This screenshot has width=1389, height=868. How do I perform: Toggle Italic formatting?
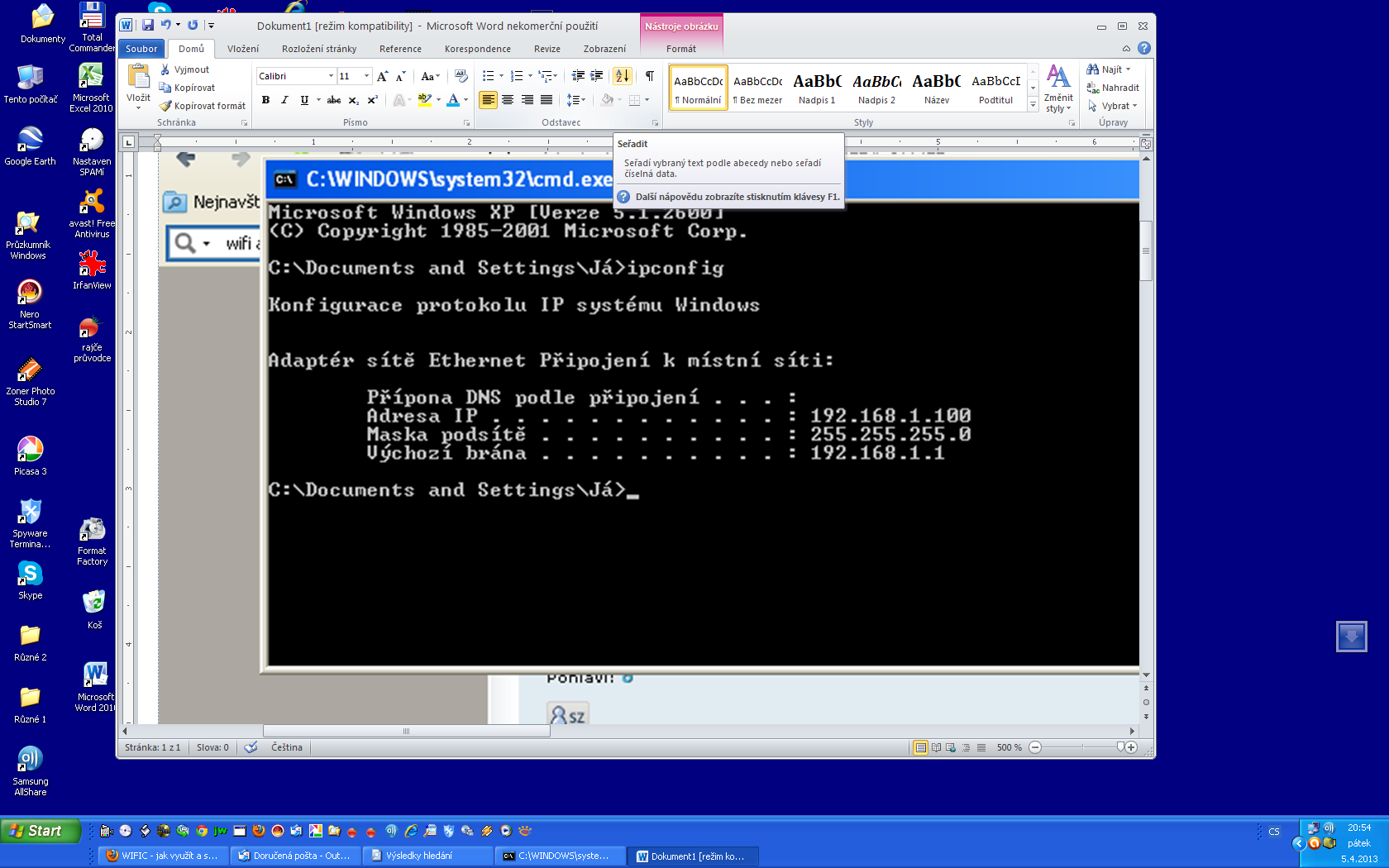pyautogui.click(x=284, y=100)
